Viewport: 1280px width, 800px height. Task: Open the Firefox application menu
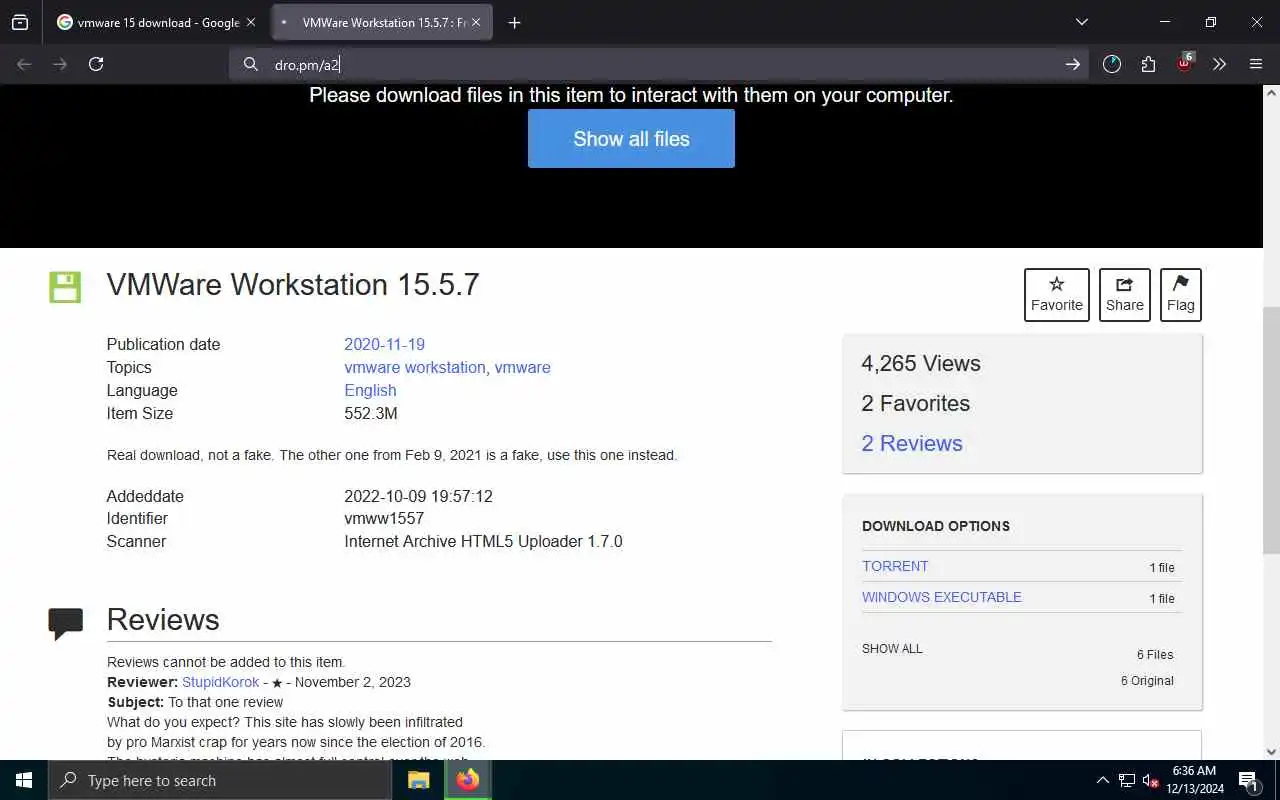click(1256, 64)
